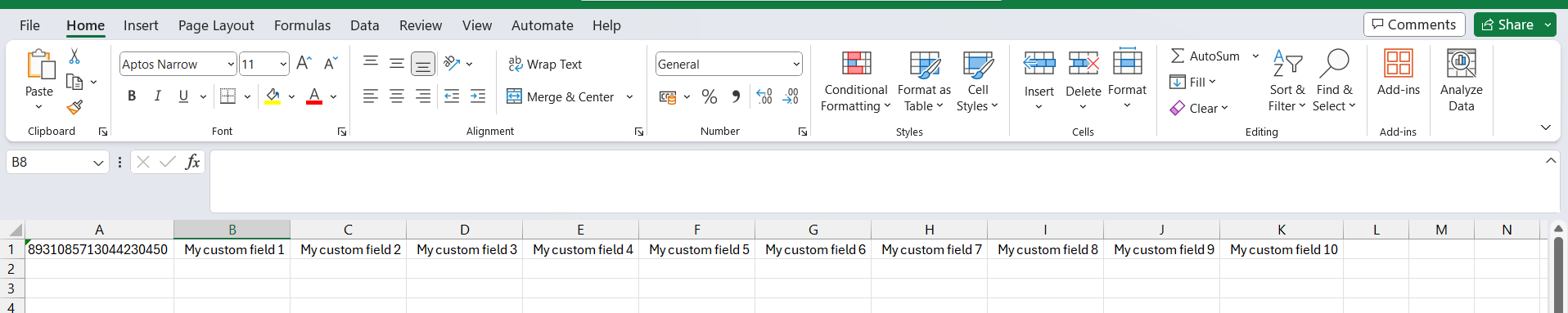Apply the Borders icon

228,96
